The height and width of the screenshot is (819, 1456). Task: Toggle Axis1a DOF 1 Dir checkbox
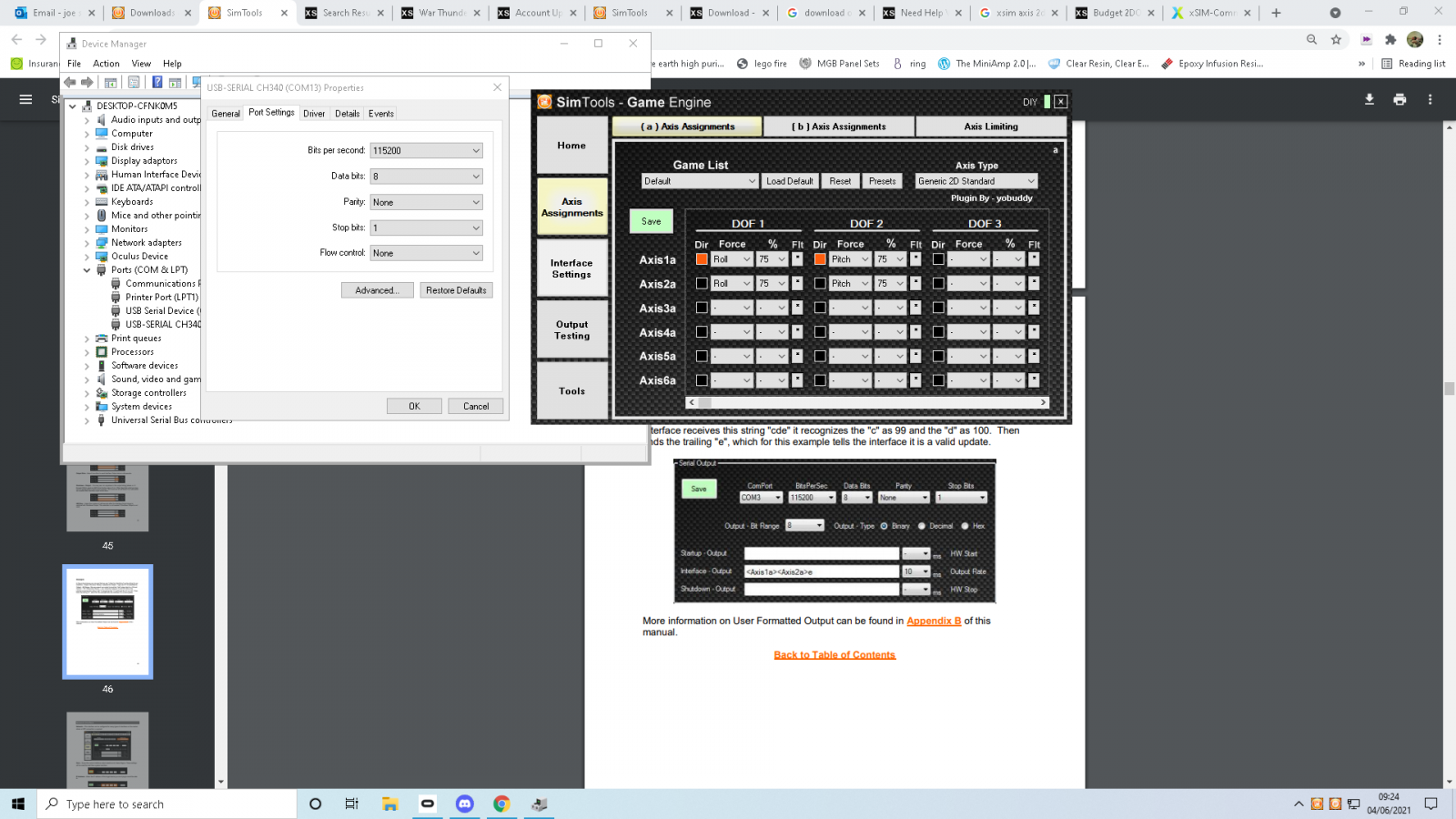702,259
